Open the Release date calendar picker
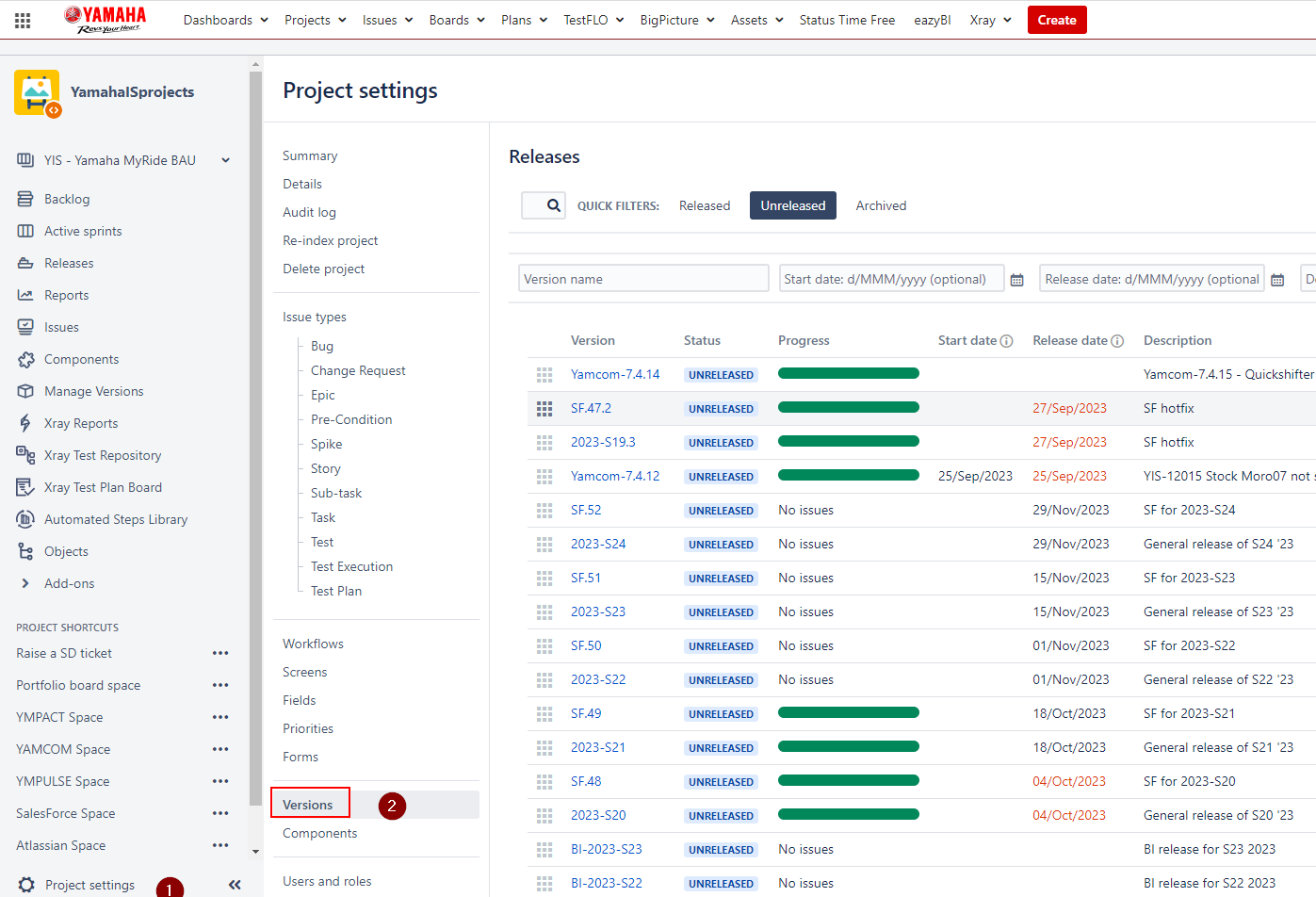Viewport: 1316px width, 897px height. (x=1277, y=280)
